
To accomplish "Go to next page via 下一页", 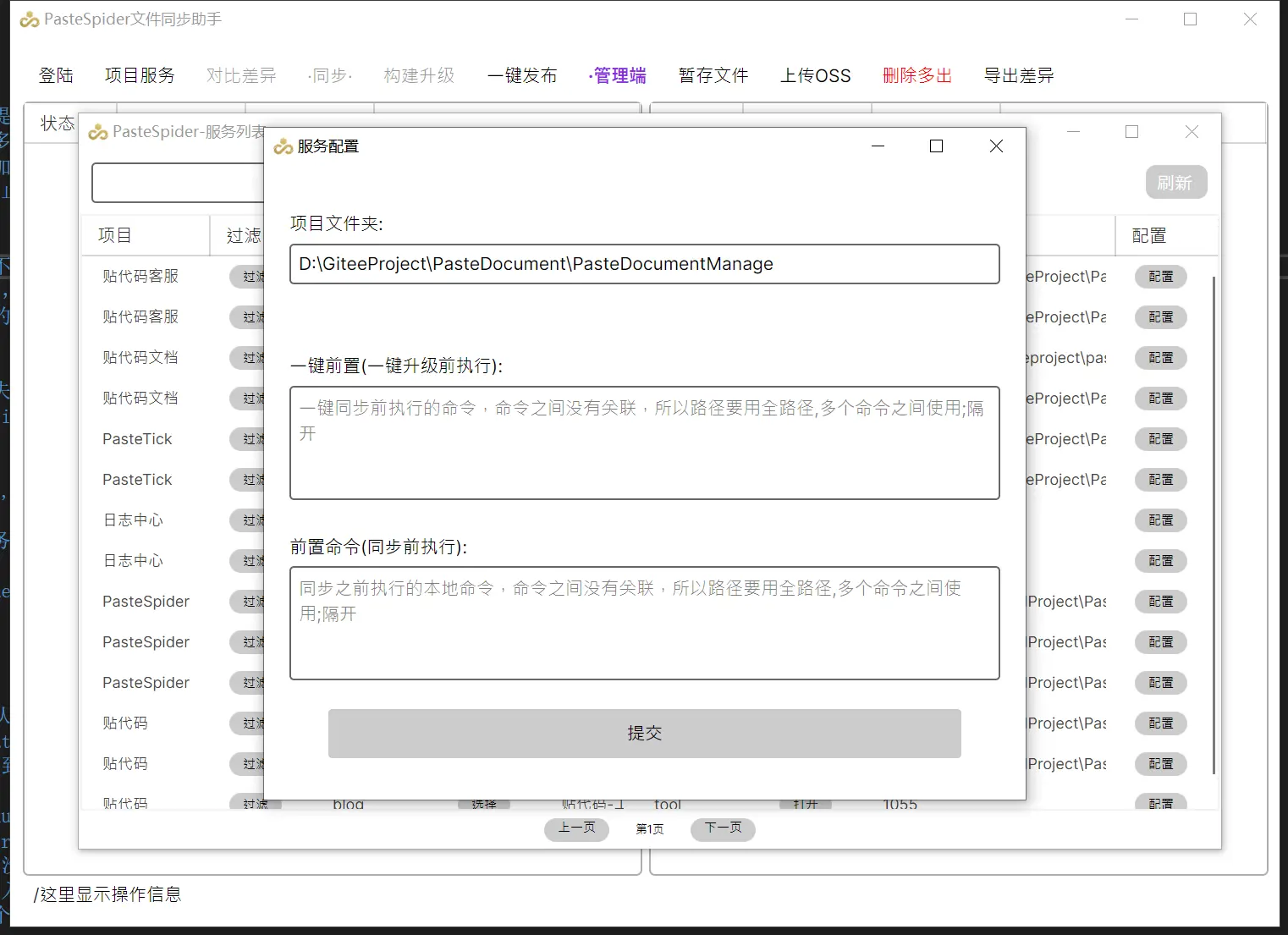I will pos(723,828).
